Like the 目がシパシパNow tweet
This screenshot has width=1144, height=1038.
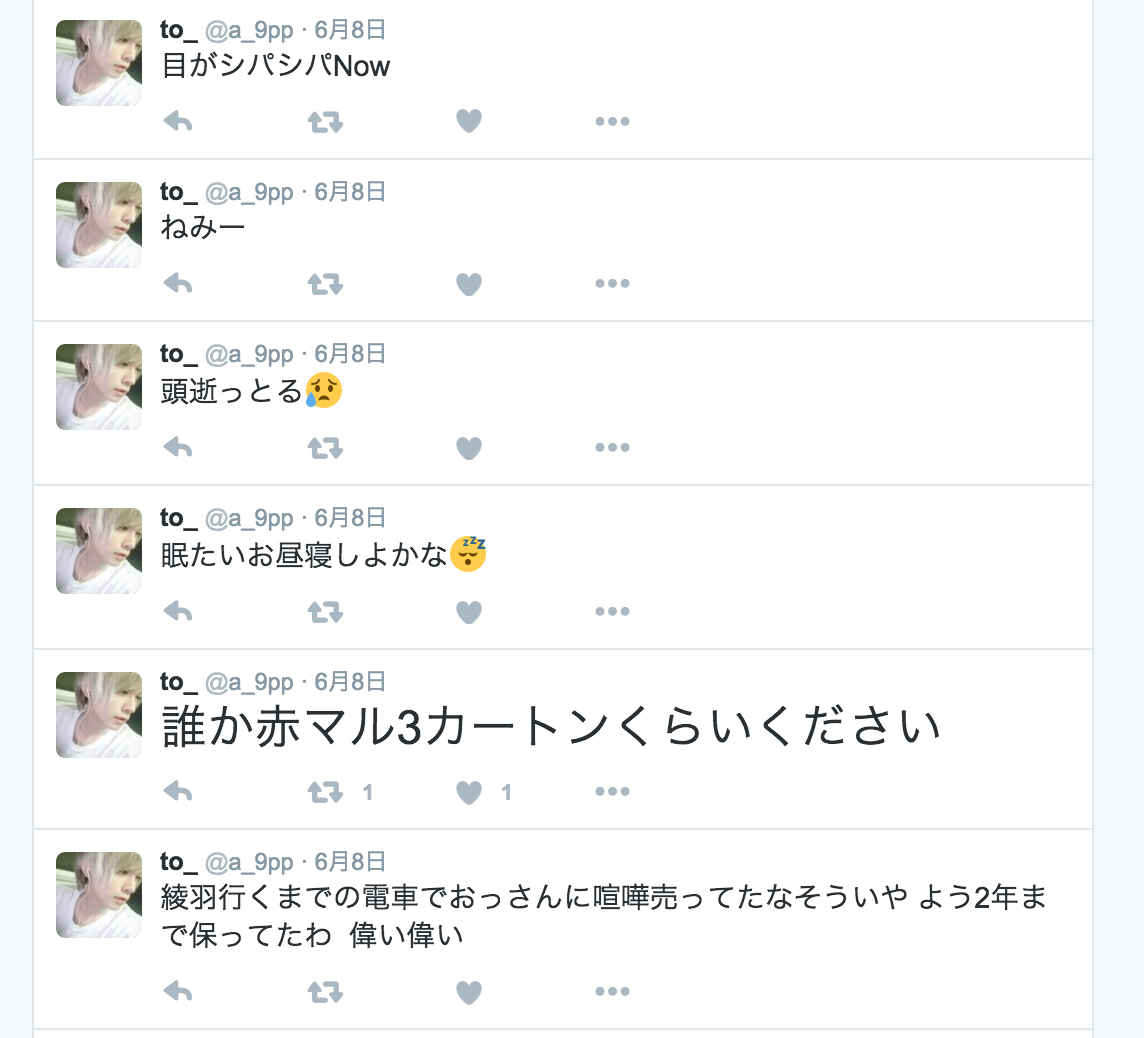point(469,121)
